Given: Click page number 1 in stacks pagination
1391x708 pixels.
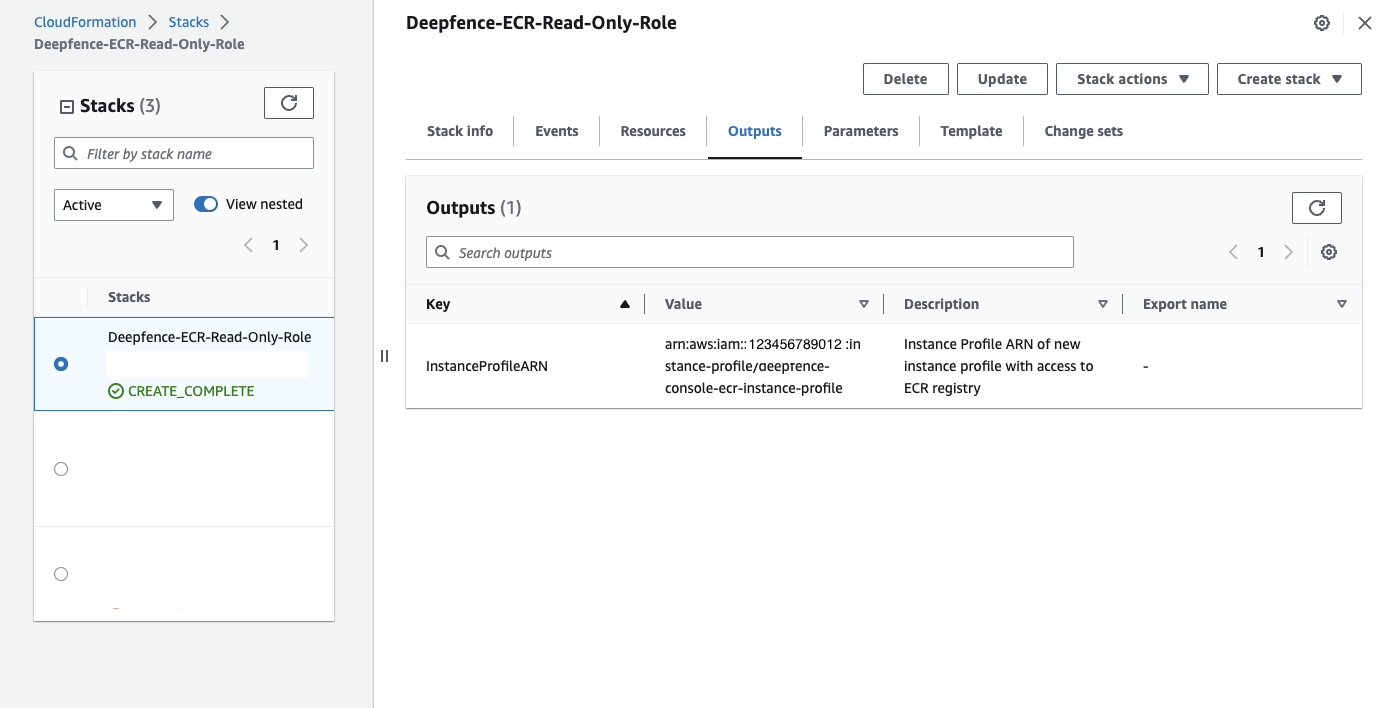Looking at the screenshot, I should coord(276,245).
